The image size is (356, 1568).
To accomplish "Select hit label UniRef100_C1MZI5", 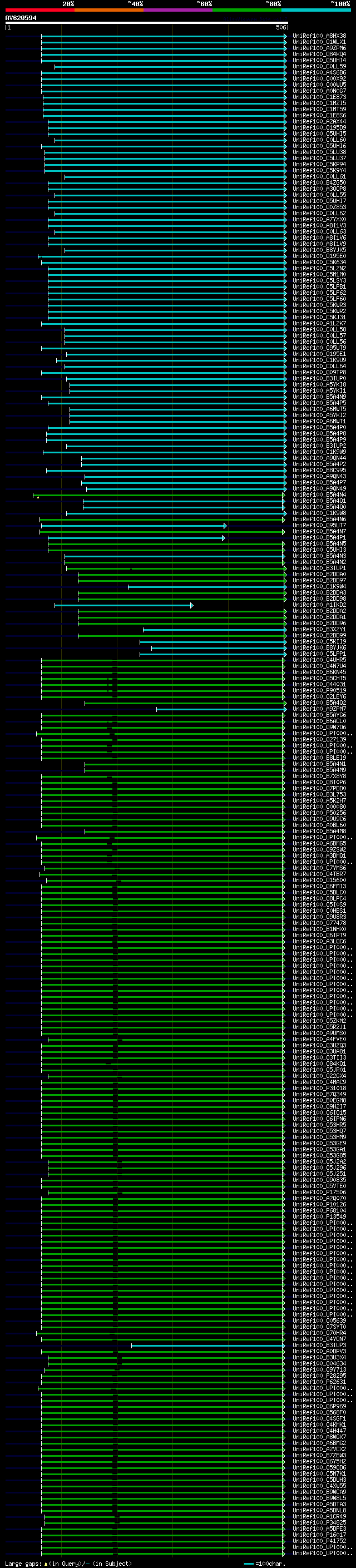I will 319,103.
